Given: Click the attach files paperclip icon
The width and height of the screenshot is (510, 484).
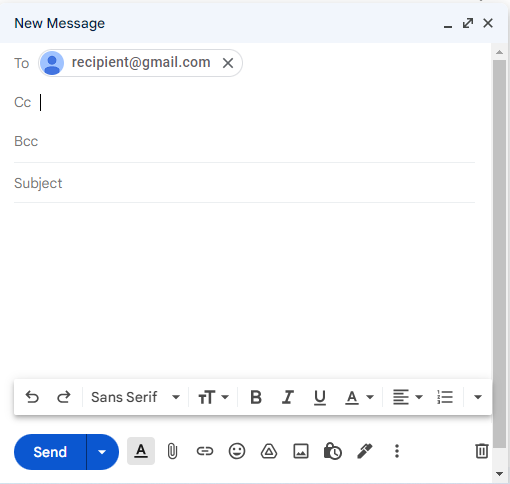Looking at the screenshot, I should [172, 452].
